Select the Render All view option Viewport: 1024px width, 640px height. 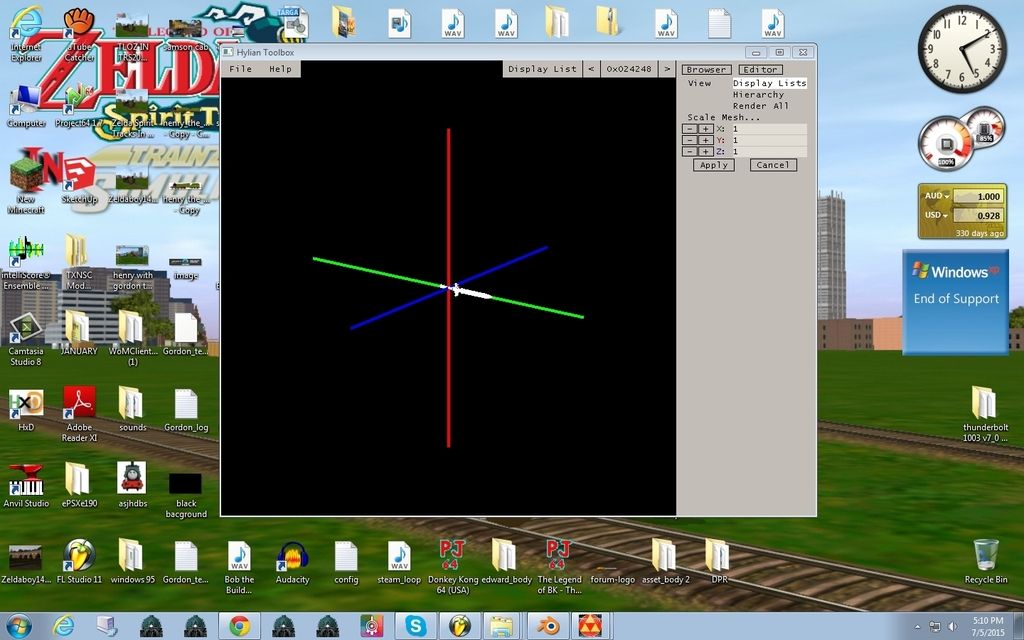(760, 106)
